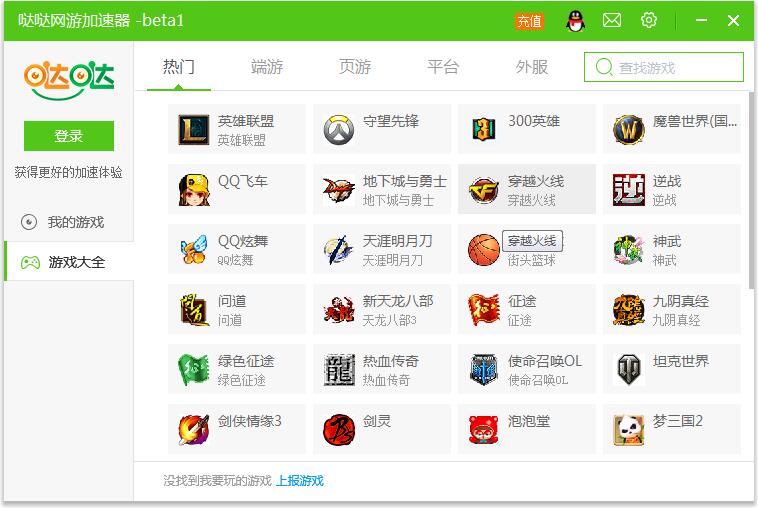
Task: Click the QQ飞车 game icon
Action: [x=194, y=189]
